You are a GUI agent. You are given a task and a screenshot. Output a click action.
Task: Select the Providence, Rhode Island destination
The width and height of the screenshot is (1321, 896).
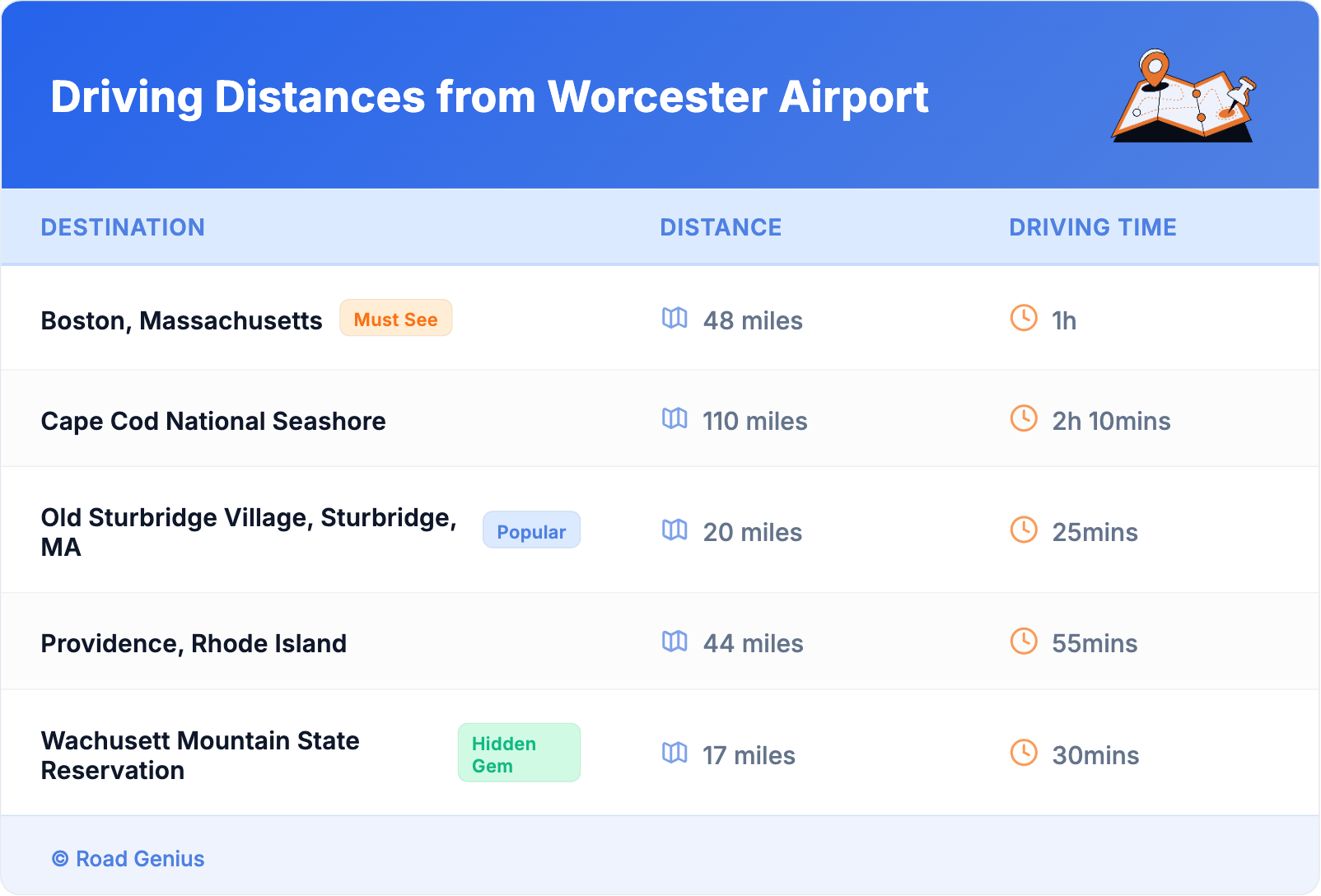click(x=194, y=643)
